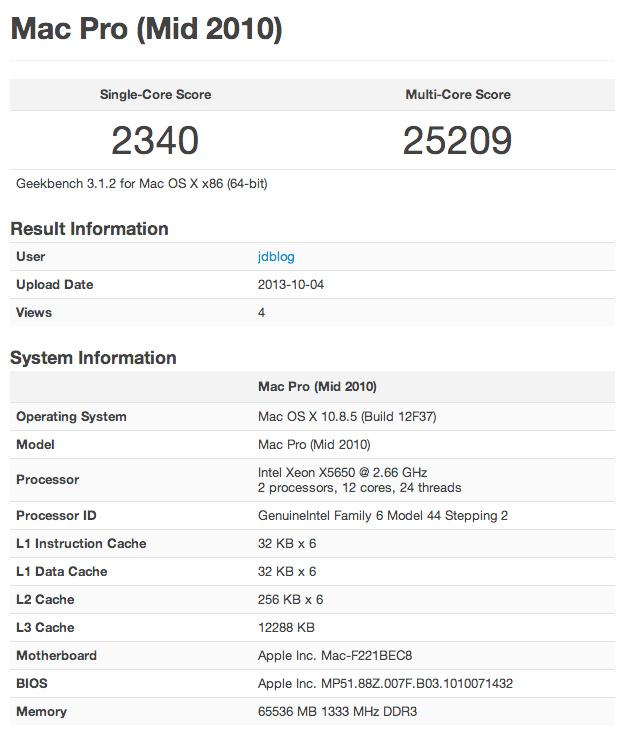The image size is (626, 730).
Task: Select the 2 processors, 12 cores line
Action: tap(360, 487)
